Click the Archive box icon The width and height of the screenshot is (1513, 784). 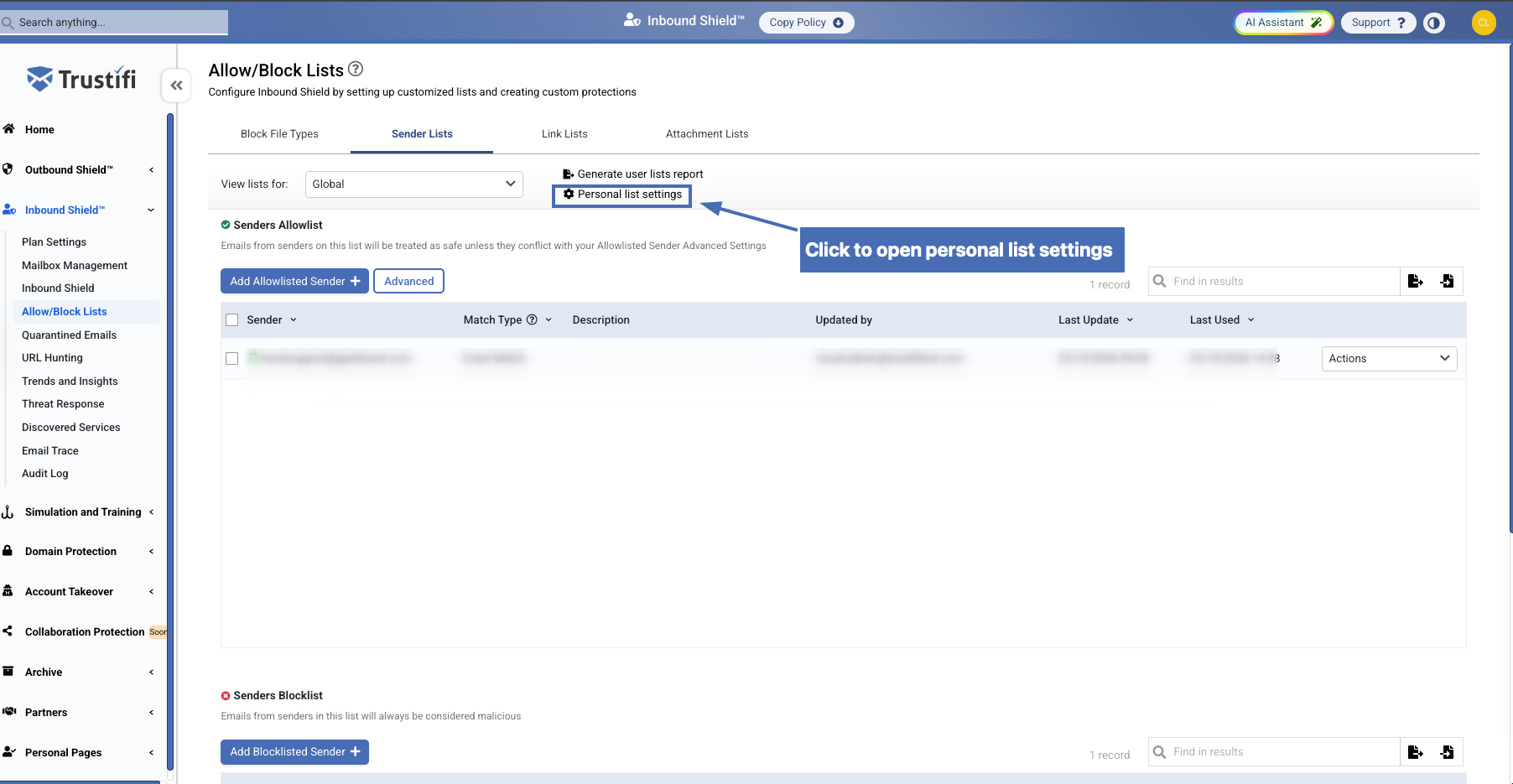tap(8, 671)
